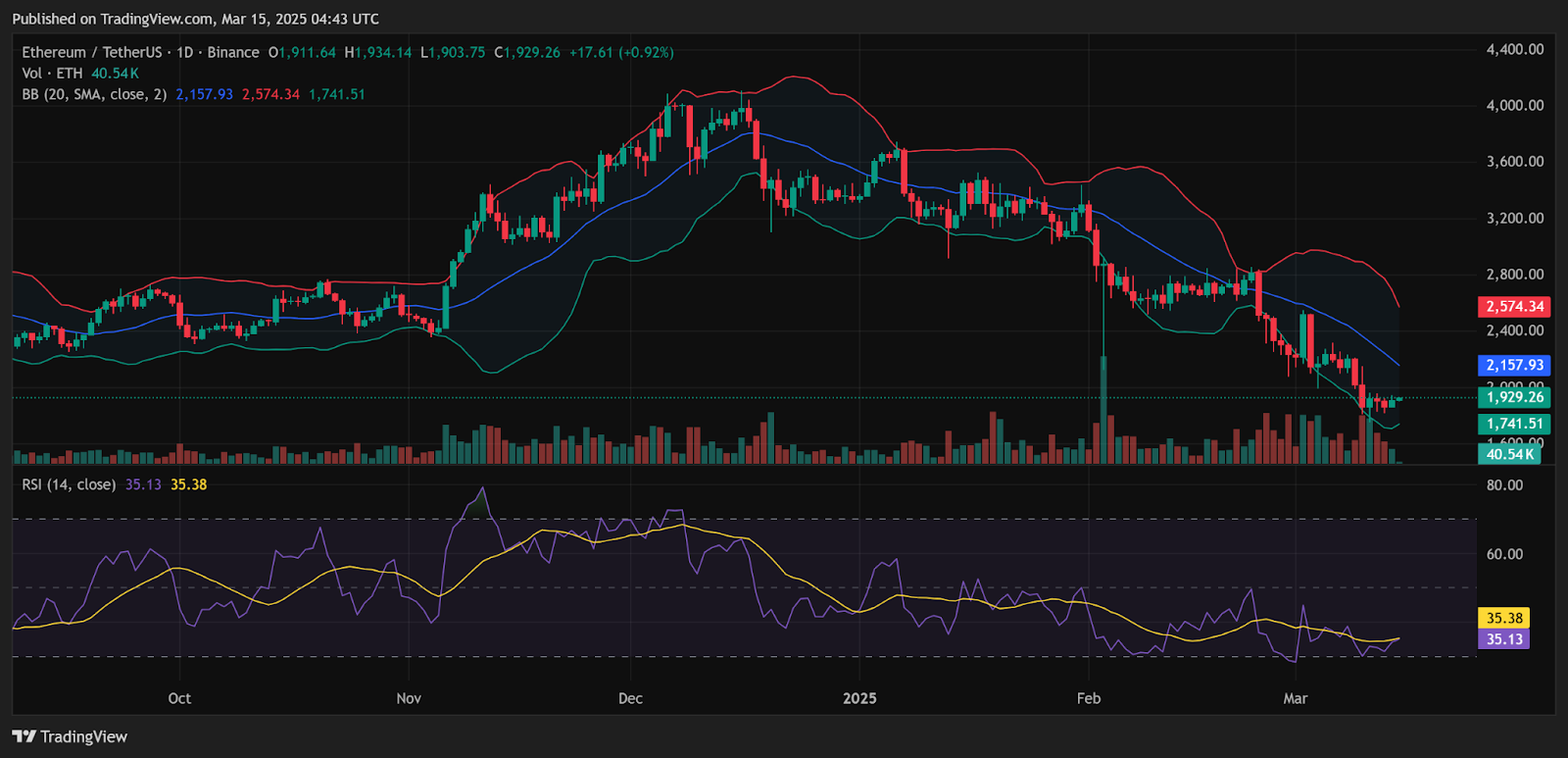The image size is (1568, 758).
Task: Click the 4,000.00 level on price scale
Action: coord(1515,105)
